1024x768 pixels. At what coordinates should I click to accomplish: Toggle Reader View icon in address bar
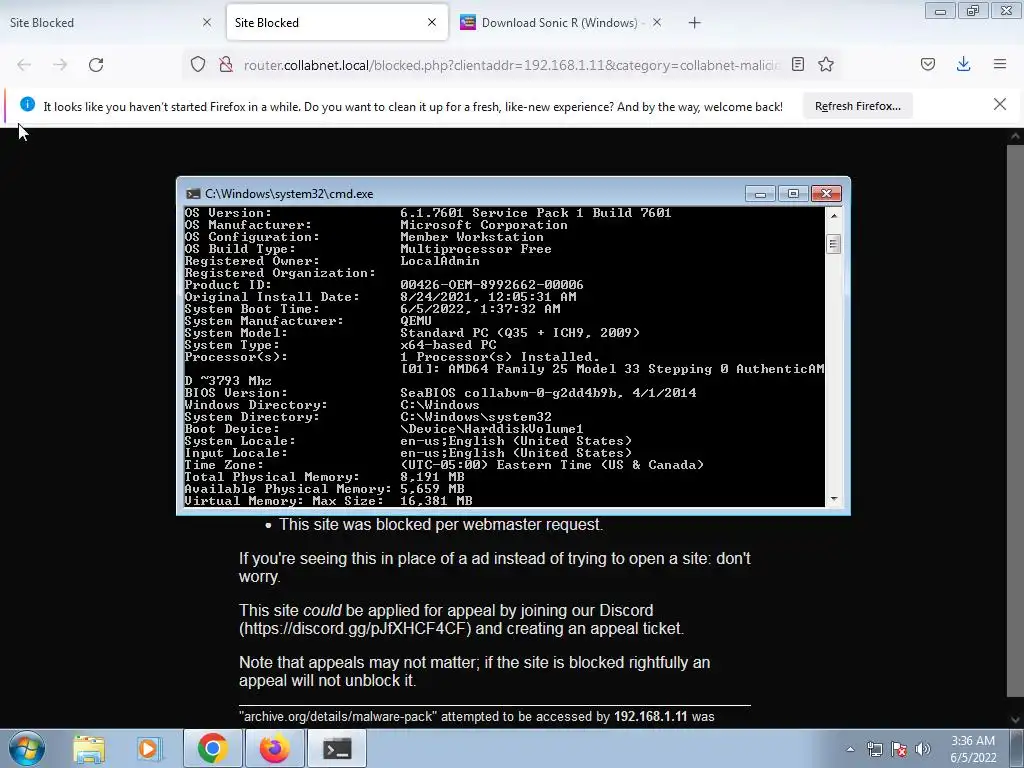click(797, 64)
